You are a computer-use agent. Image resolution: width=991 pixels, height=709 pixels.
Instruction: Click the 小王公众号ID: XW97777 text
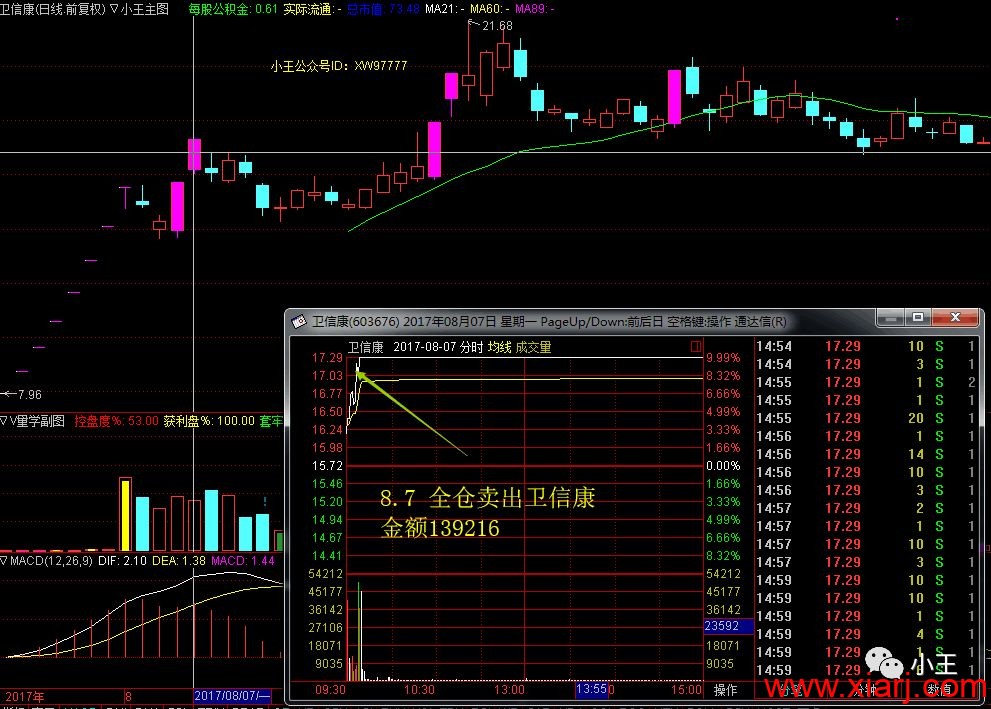tap(339, 66)
